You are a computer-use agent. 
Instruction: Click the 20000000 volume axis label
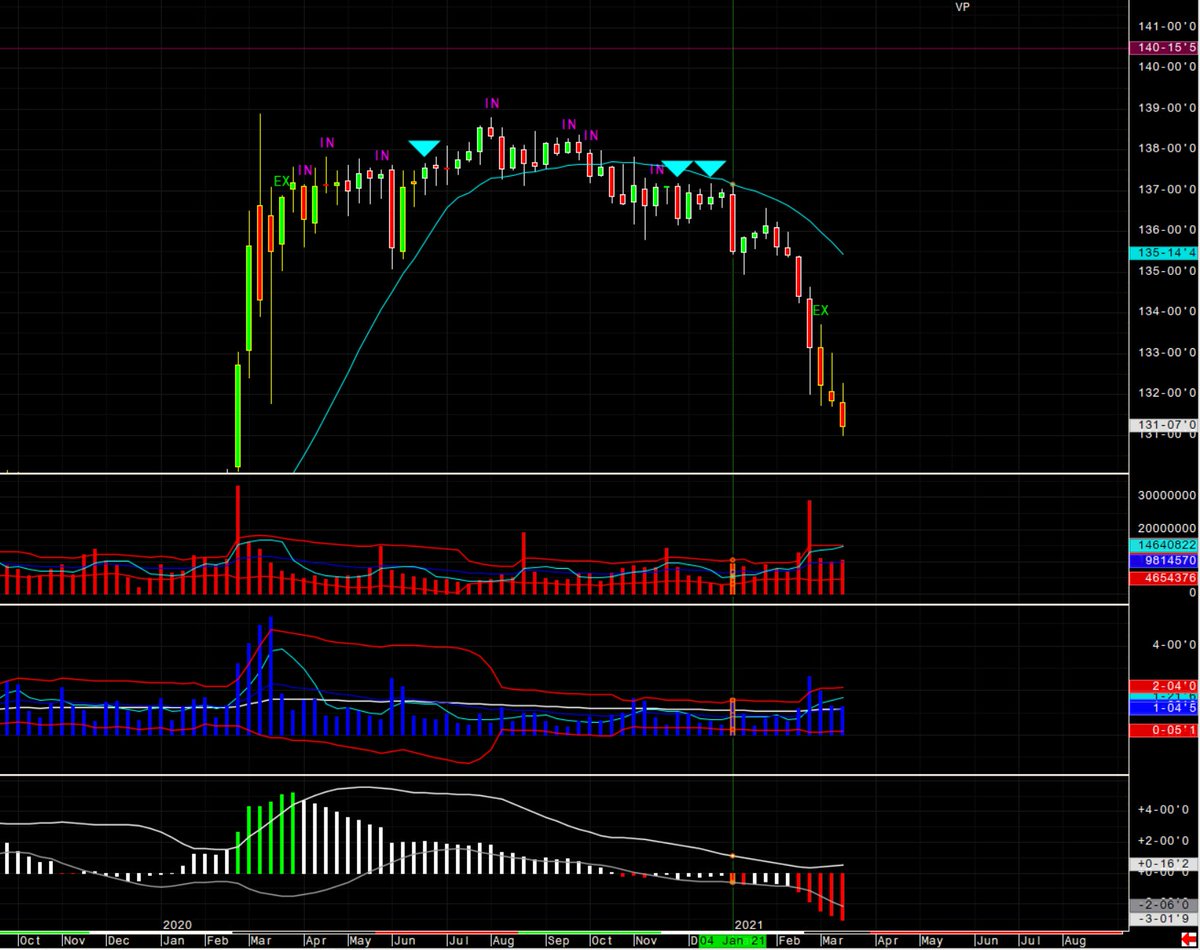tap(1166, 528)
